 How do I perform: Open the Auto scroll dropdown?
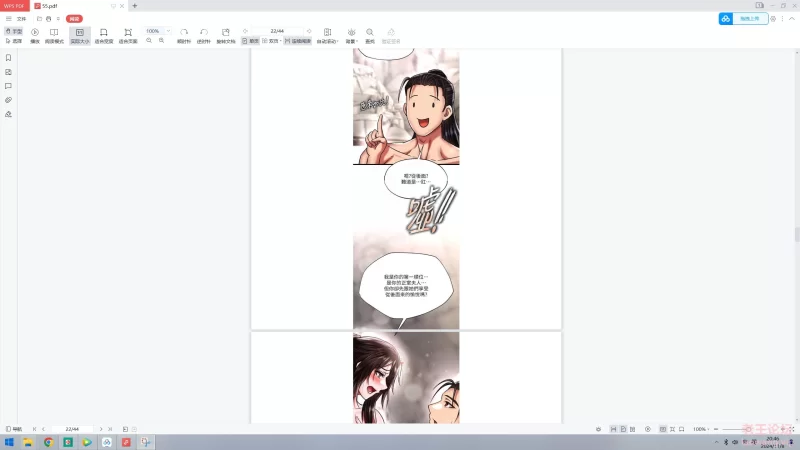pyautogui.click(x=328, y=36)
